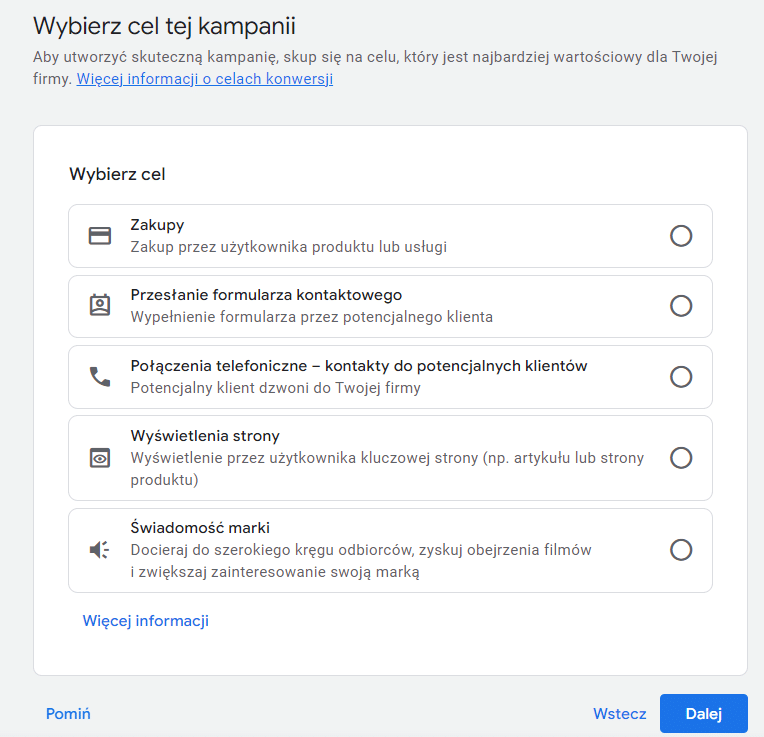Open the Więcej informacji o celach konwersji link
The height and width of the screenshot is (737, 764).
[x=204, y=79]
